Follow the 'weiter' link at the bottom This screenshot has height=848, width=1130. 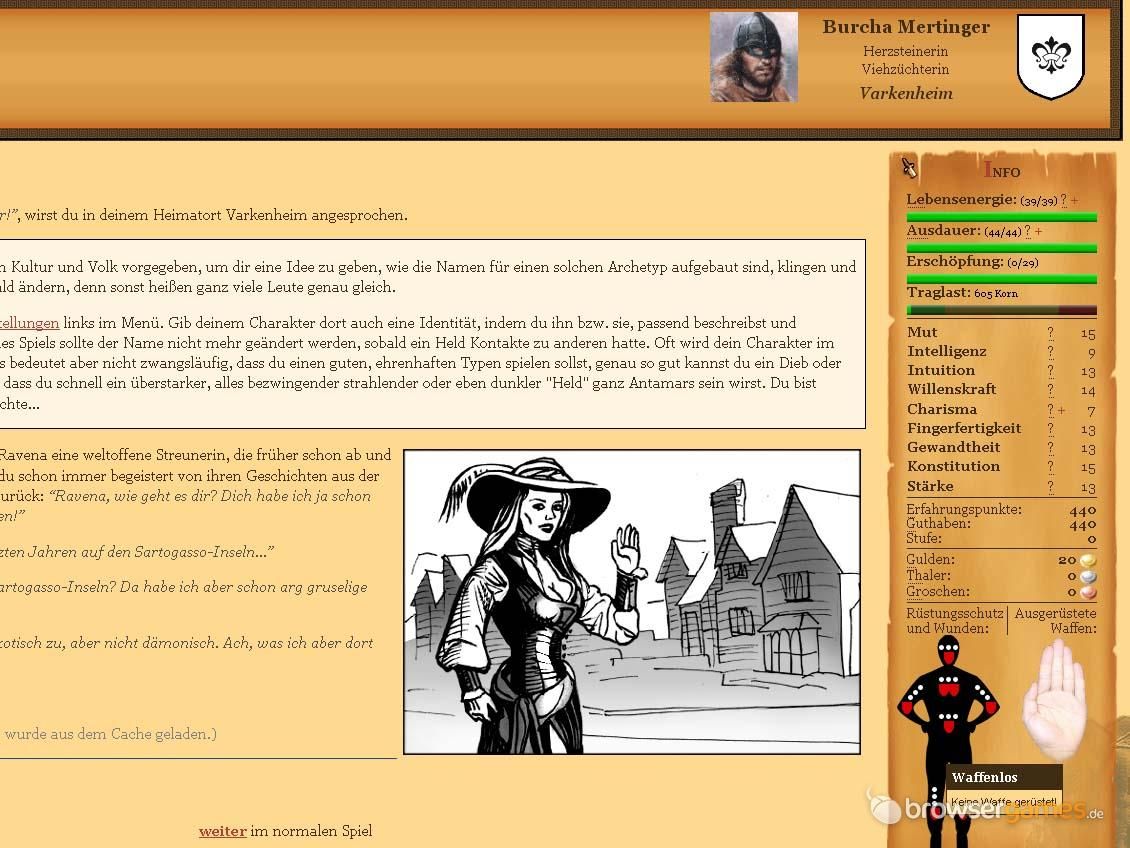pos(223,831)
